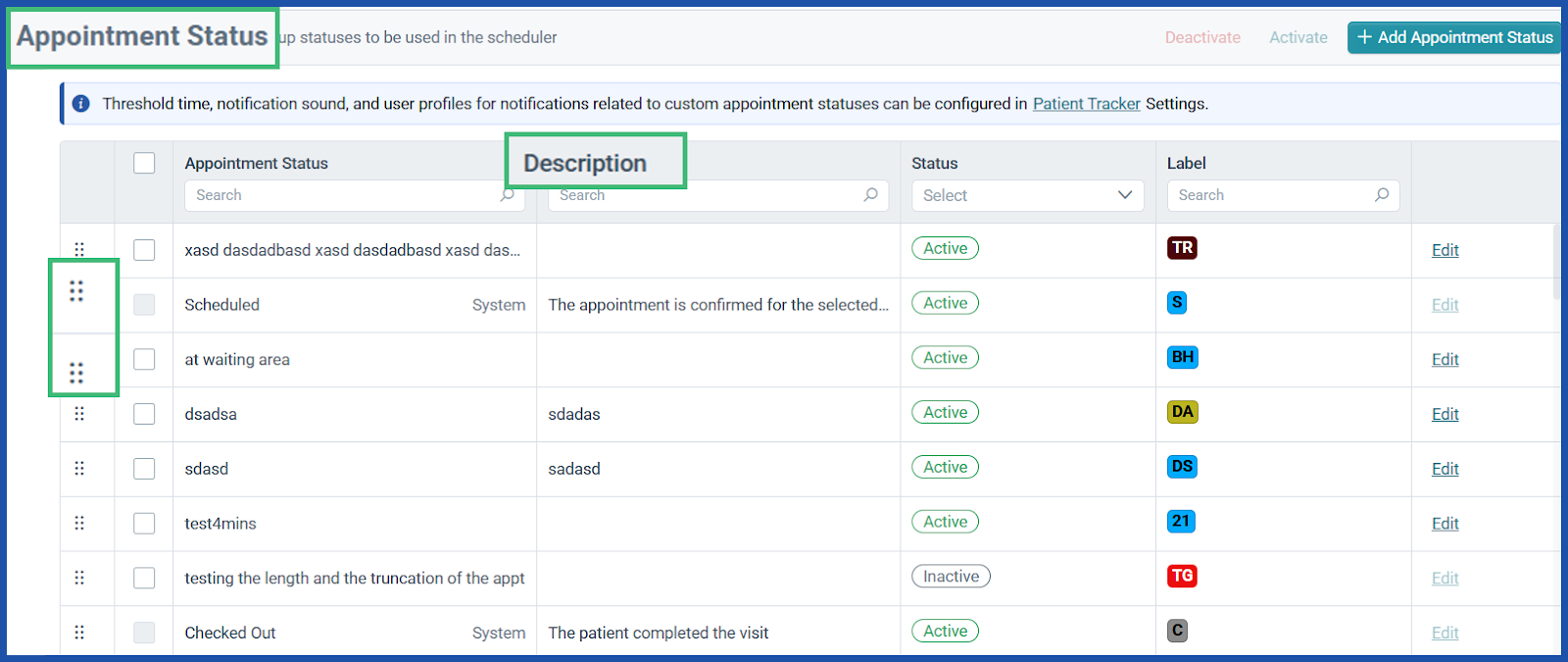Click the info icon in the notification banner
The width and height of the screenshot is (1568, 662).
(81, 103)
